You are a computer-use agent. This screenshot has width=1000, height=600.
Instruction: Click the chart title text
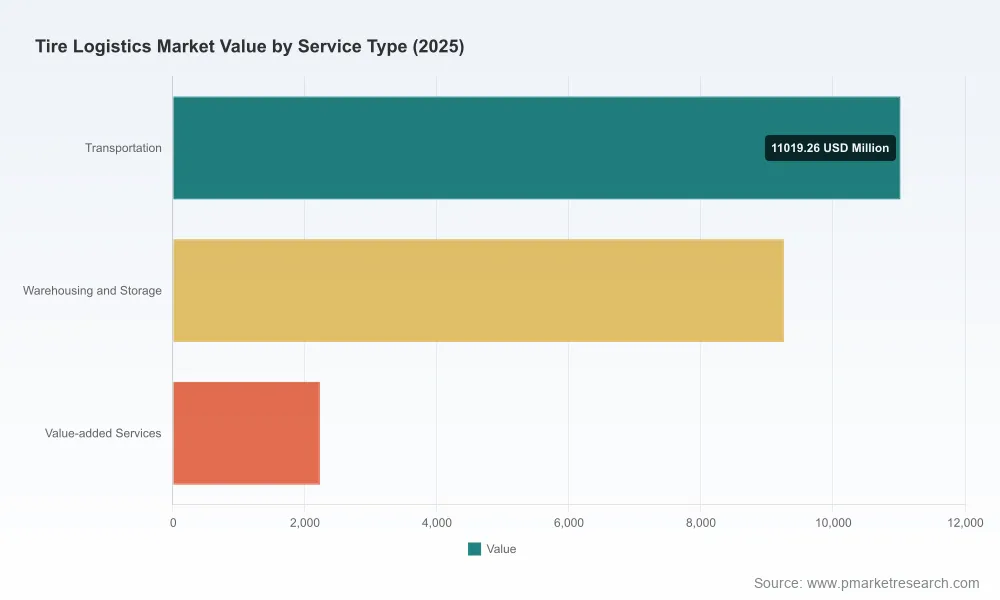249,47
